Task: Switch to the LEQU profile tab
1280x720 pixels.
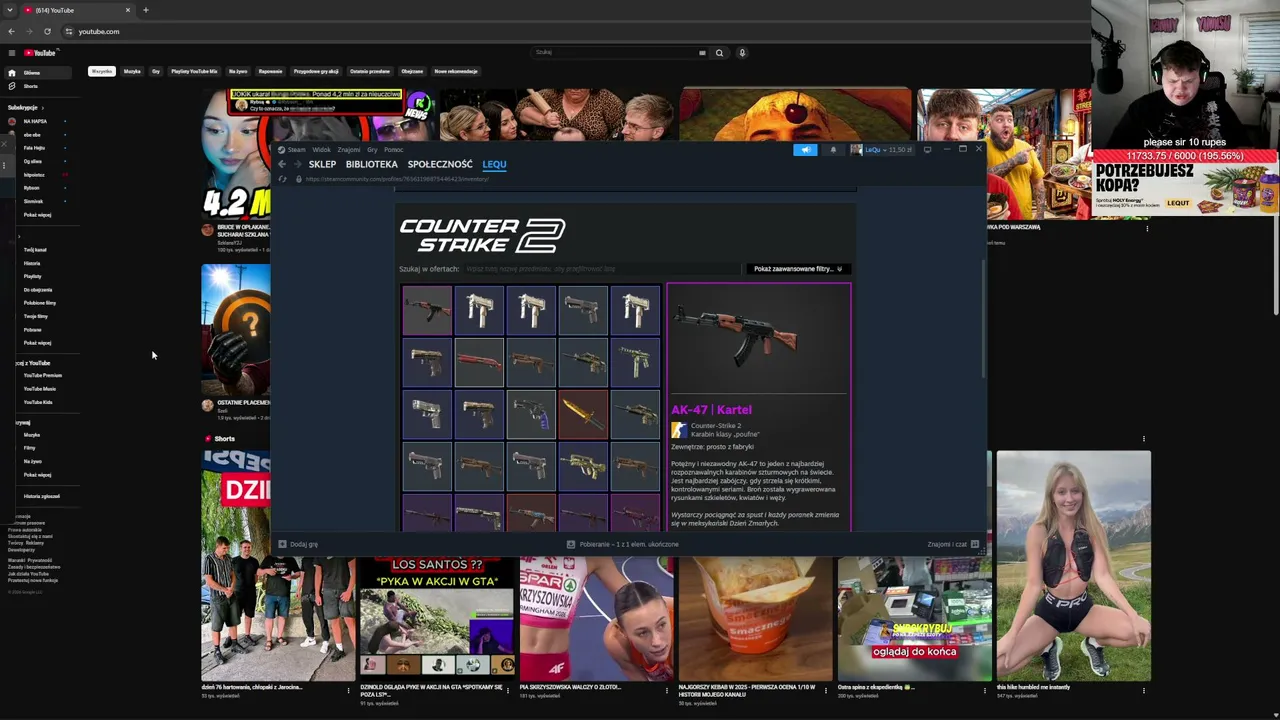Action: 494,164
